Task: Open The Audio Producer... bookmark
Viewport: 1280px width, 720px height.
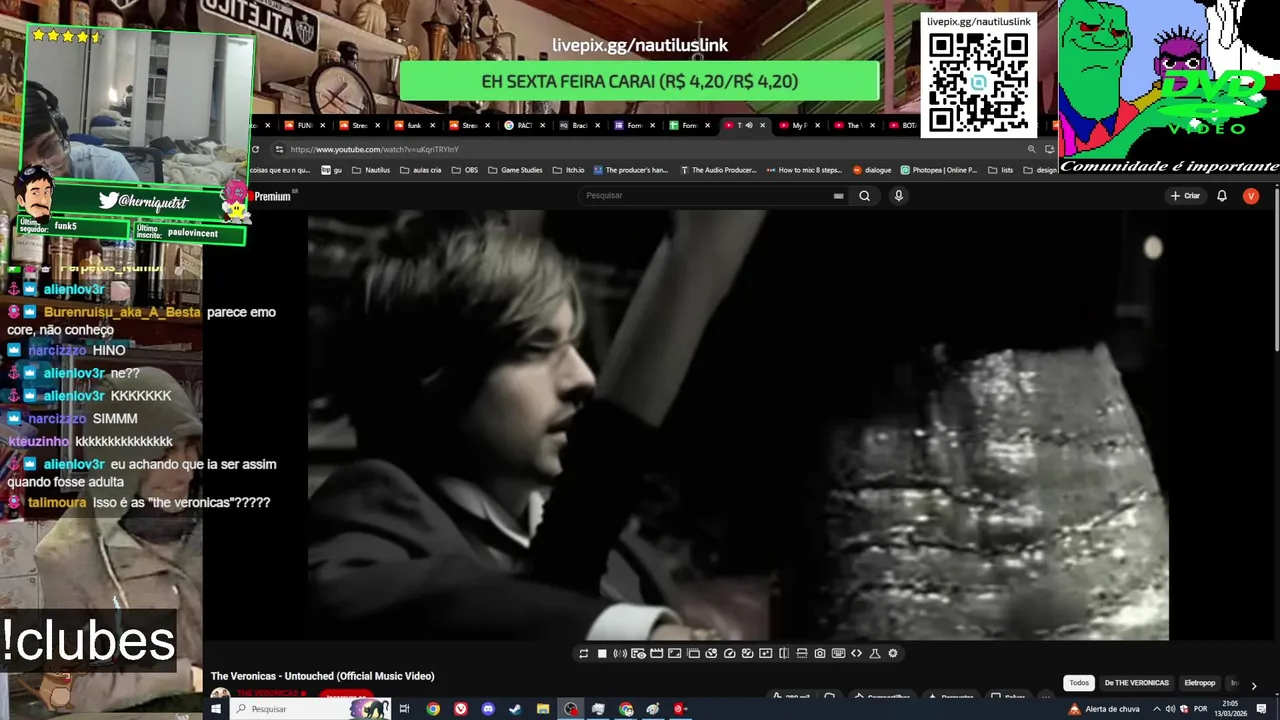Action: click(718, 170)
